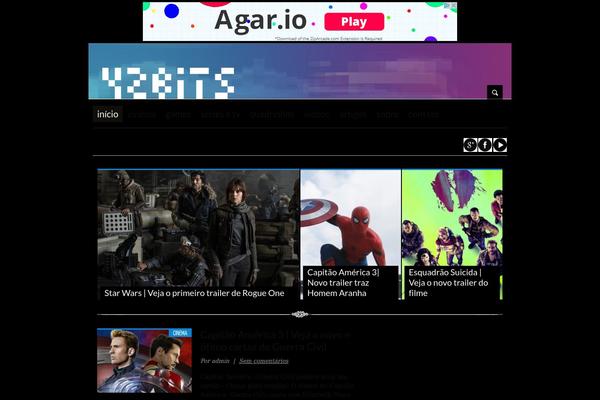
Task: Select the início menu item
Action: pyautogui.click(x=108, y=114)
